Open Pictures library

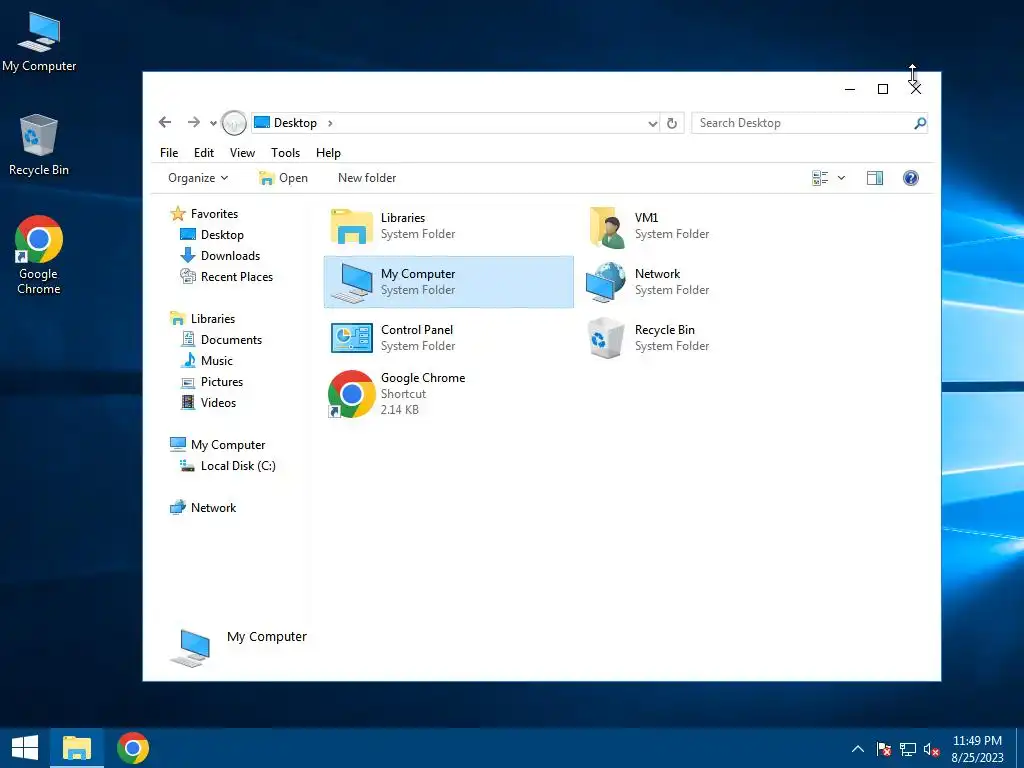pyautogui.click(x=221, y=381)
